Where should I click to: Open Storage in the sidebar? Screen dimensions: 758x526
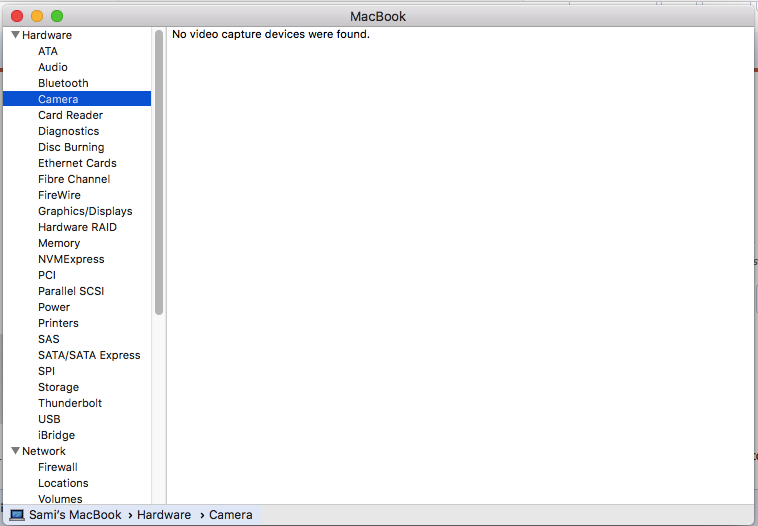coord(58,387)
